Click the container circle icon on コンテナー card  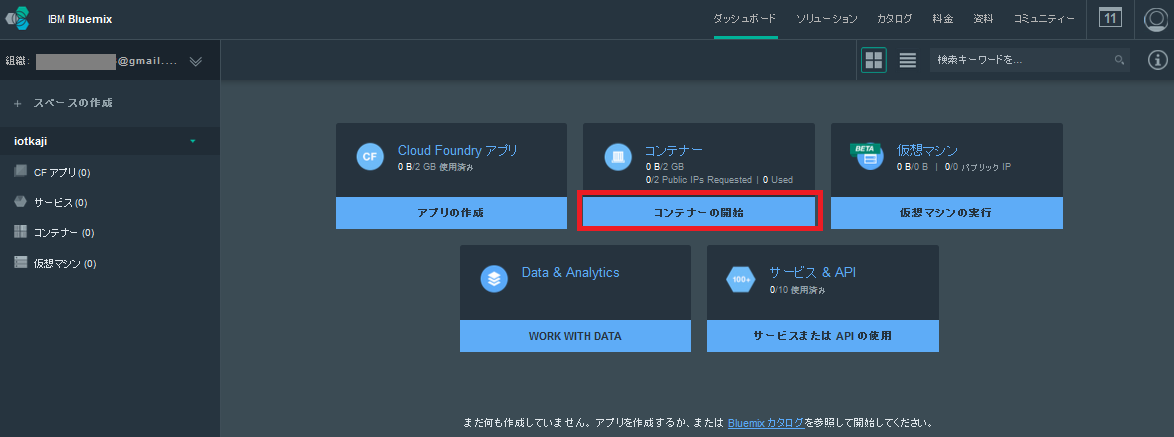click(x=618, y=156)
